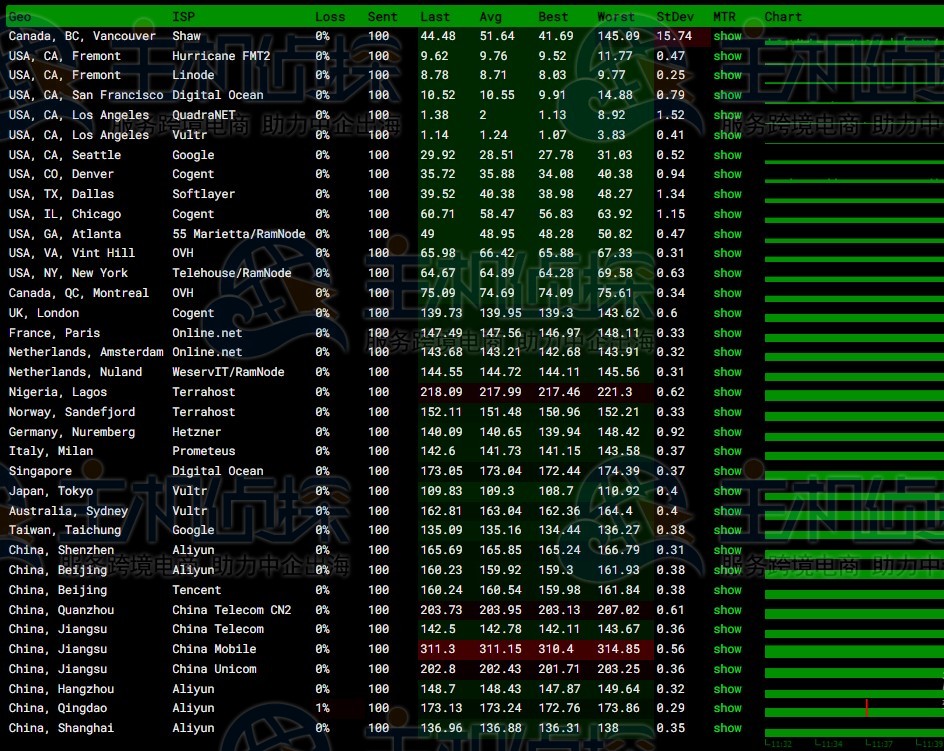Open MTR show link for Nigeria, Lagos
The height and width of the screenshot is (751, 944).
[727, 392]
